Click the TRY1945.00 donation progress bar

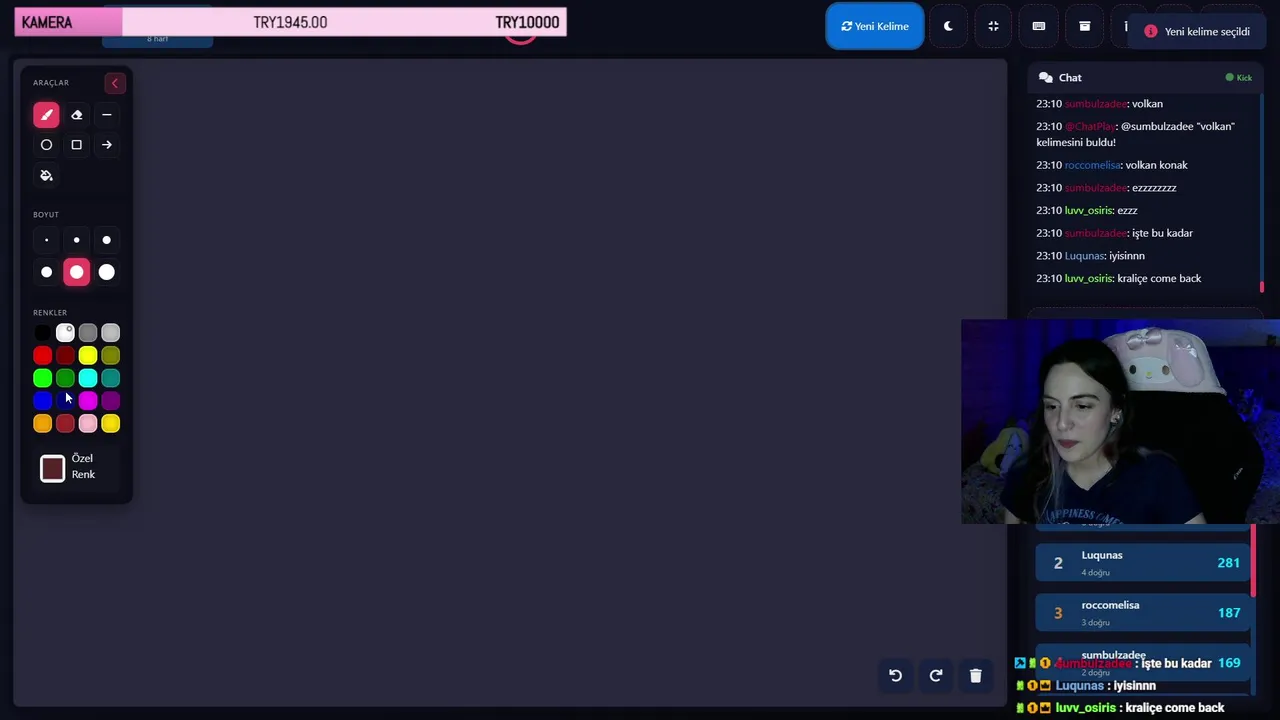point(291,22)
